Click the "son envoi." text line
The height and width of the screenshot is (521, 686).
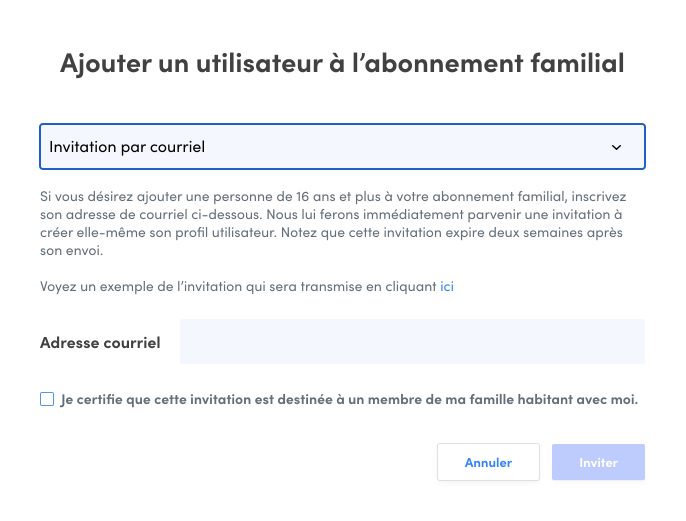[x=67, y=250]
